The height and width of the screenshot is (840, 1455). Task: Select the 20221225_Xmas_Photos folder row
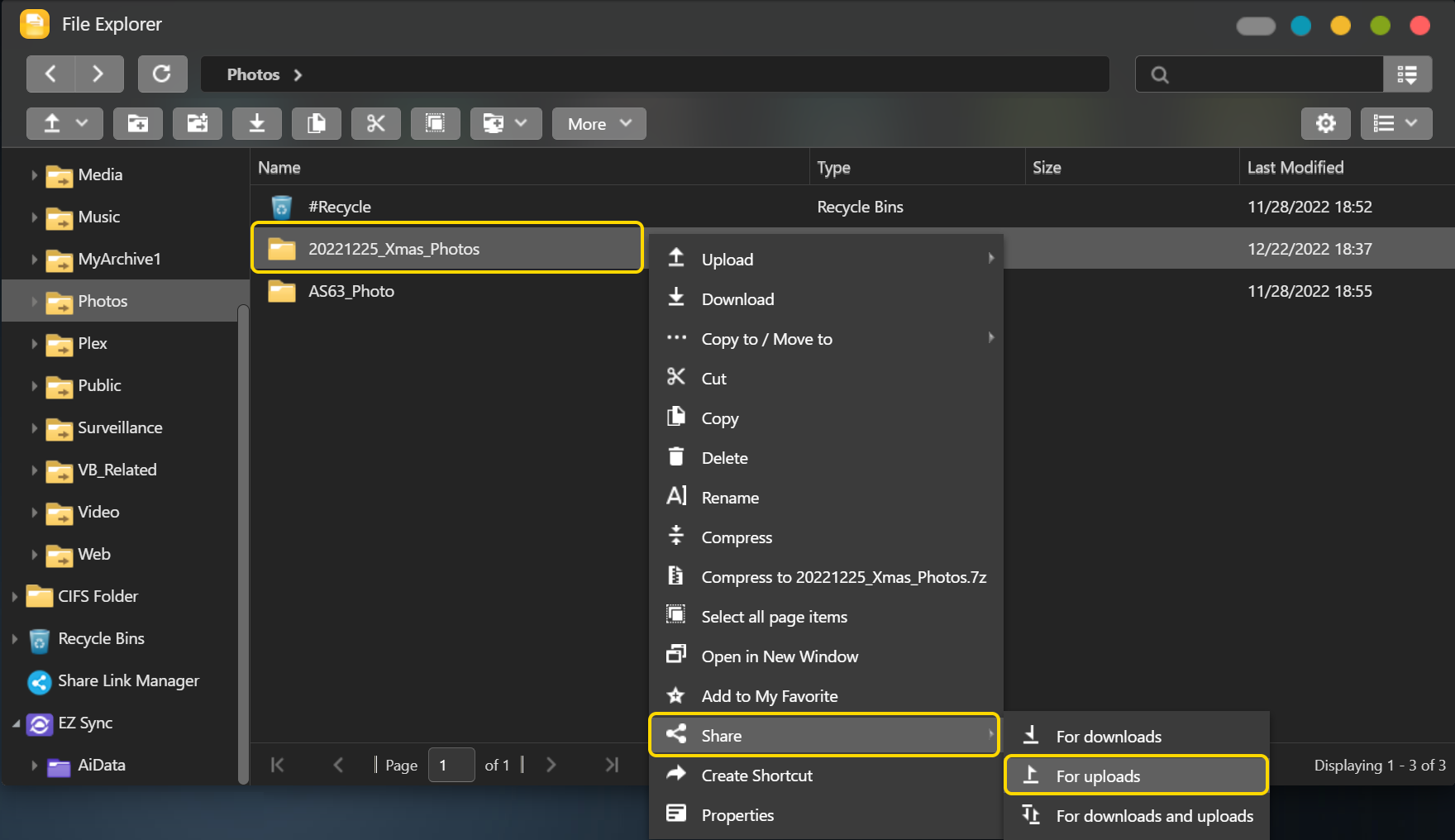[x=446, y=248]
